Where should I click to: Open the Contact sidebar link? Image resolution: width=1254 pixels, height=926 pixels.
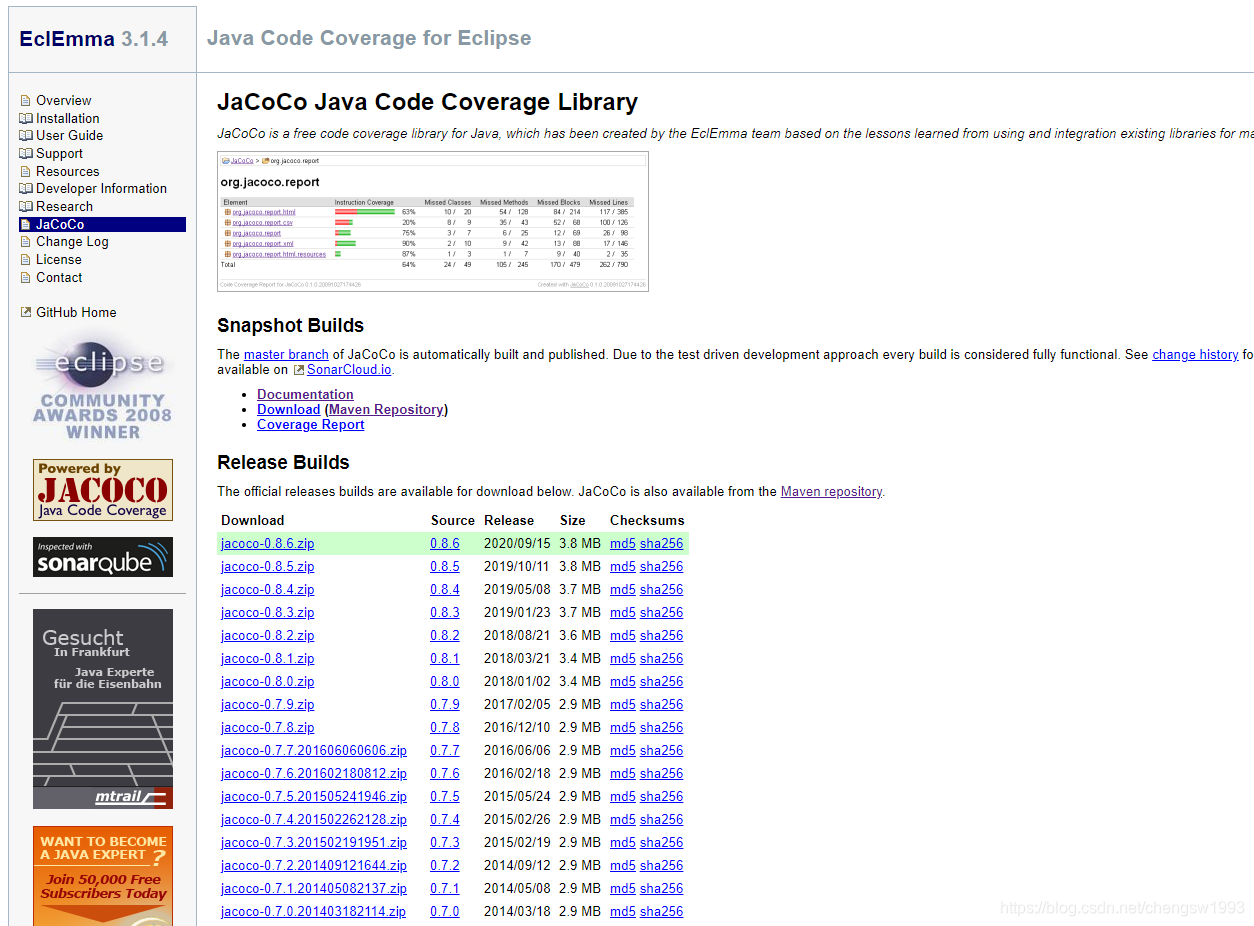pos(59,277)
